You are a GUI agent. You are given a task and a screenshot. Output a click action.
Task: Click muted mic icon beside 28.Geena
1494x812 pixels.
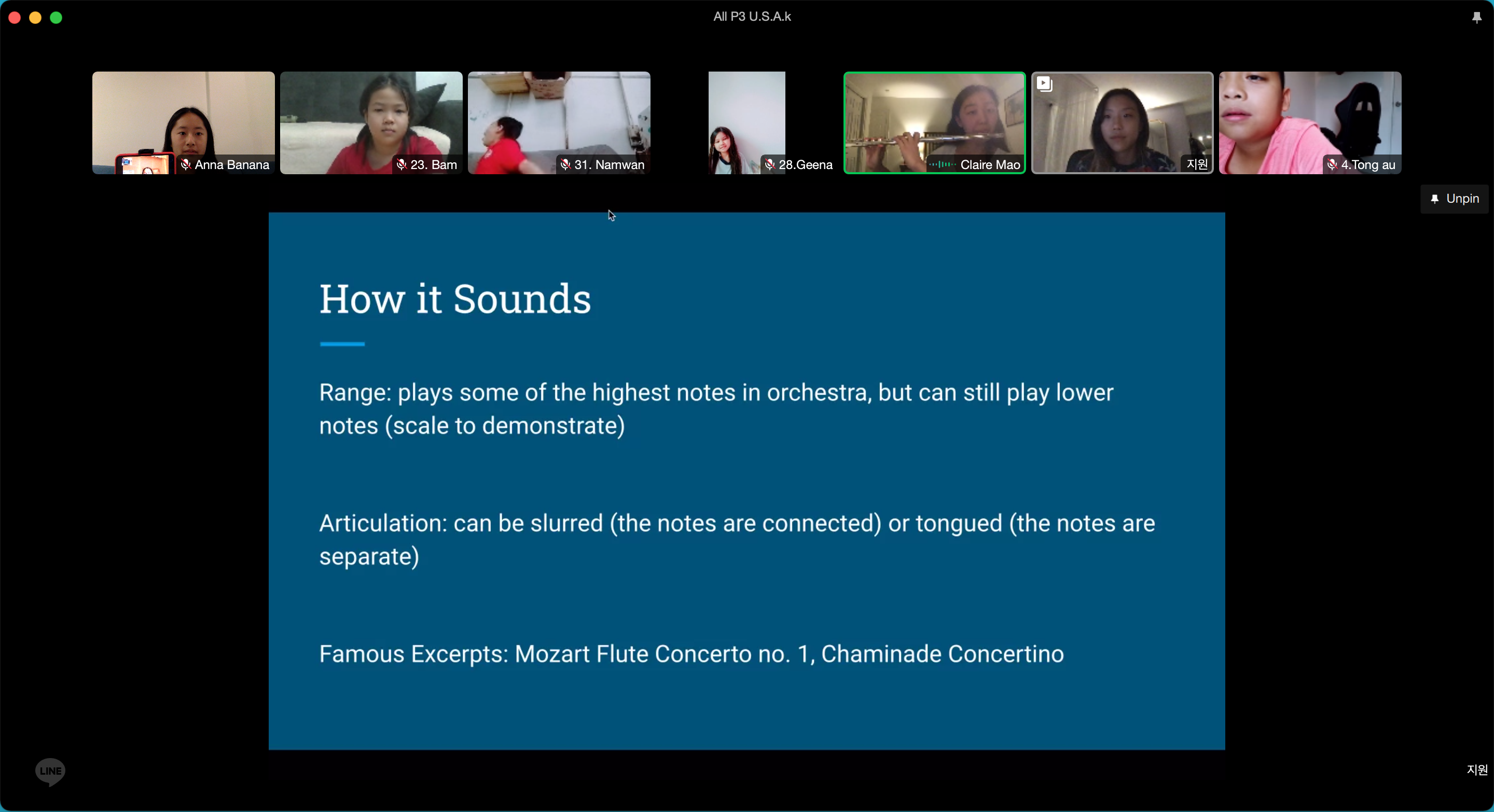coord(770,164)
